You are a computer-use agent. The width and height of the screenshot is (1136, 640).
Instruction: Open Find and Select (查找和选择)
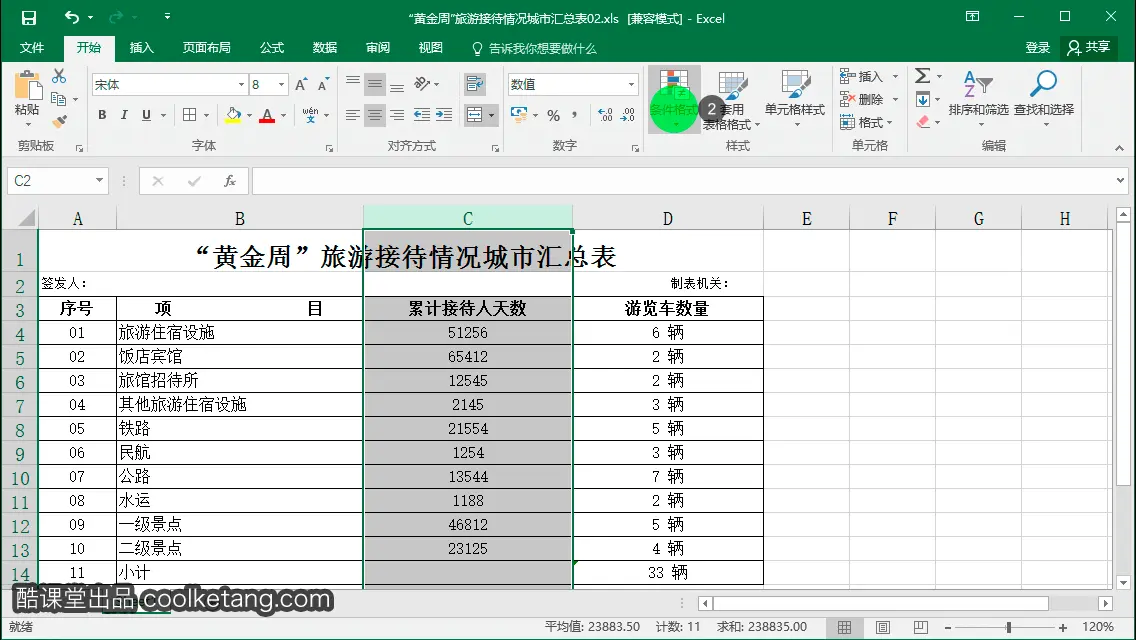click(1043, 98)
